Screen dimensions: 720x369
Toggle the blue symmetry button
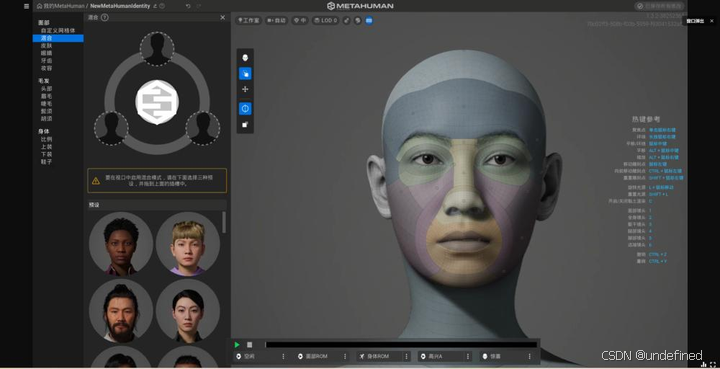(x=245, y=109)
